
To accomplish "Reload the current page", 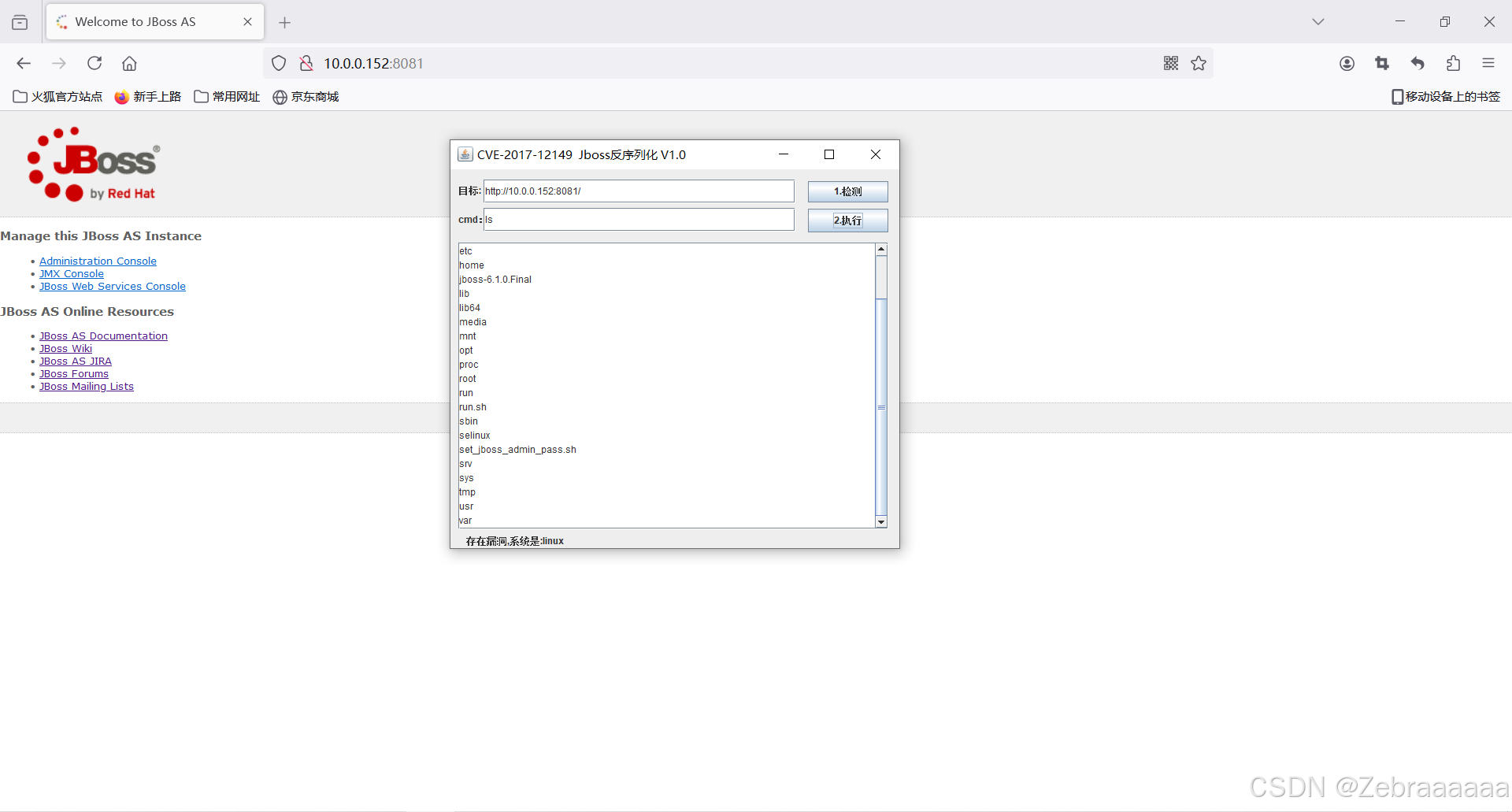I will [x=94, y=63].
